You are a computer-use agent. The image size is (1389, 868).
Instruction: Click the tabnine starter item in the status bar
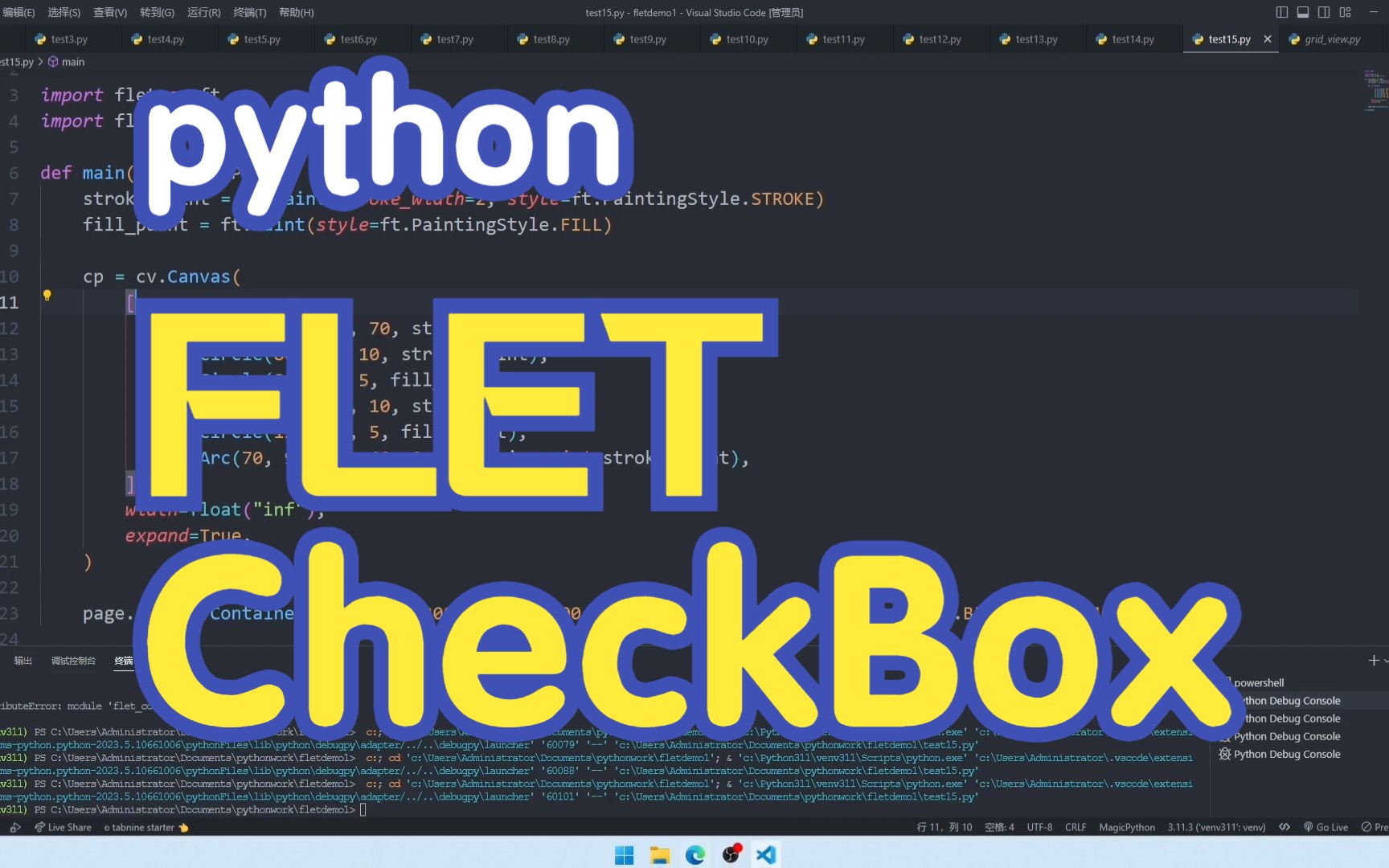(145, 827)
